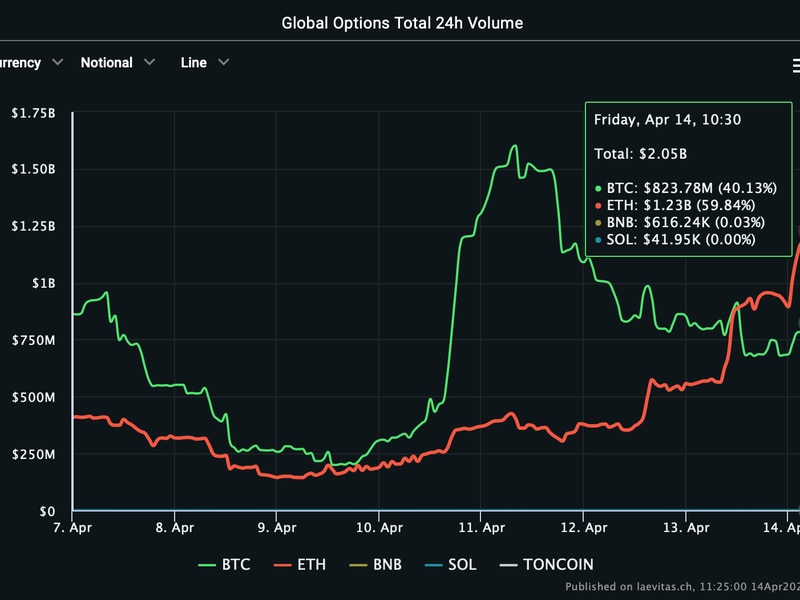The height and width of the screenshot is (600, 800).
Task: Click the Total: $2.05B tooltip line
Action: click(x=639, y=153)
